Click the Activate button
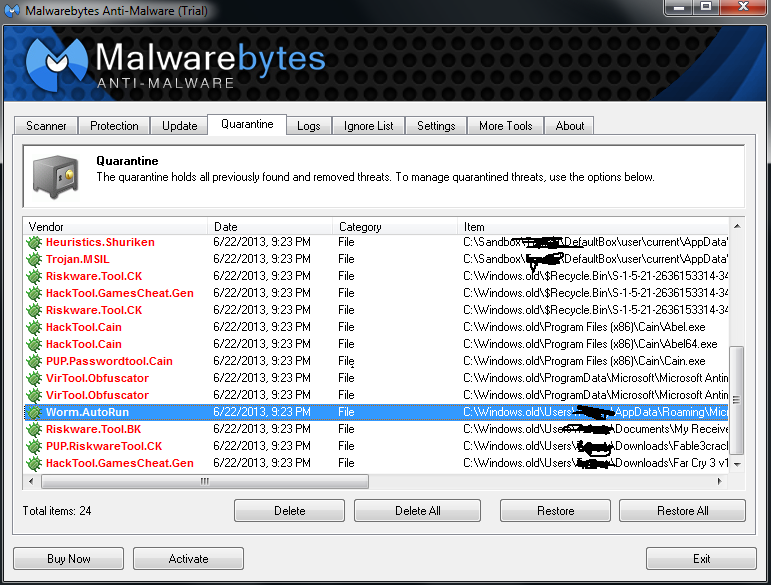The width and height of the screenshot is (771, 585). point(188,558)
